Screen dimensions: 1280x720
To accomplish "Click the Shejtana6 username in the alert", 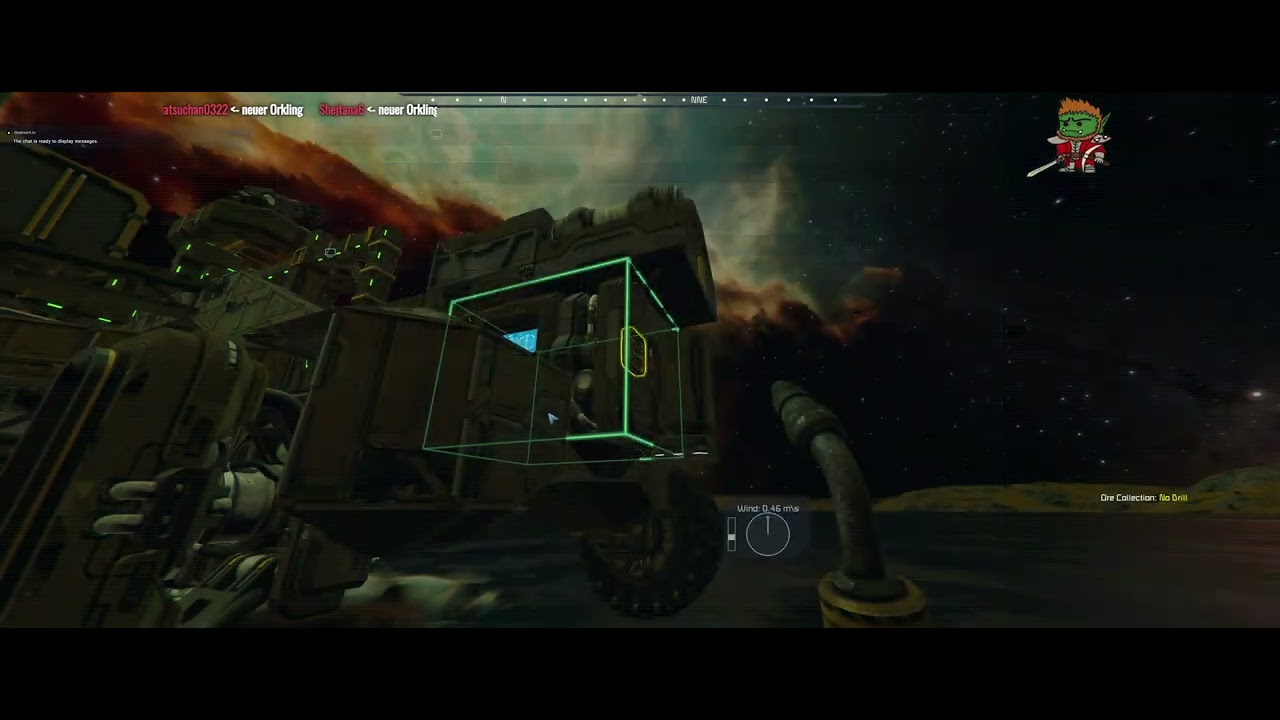I will pos(341,110).
